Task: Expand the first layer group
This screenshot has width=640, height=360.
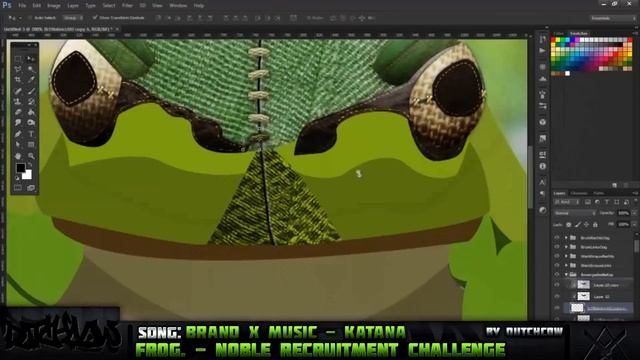Action: click(566, 237)
